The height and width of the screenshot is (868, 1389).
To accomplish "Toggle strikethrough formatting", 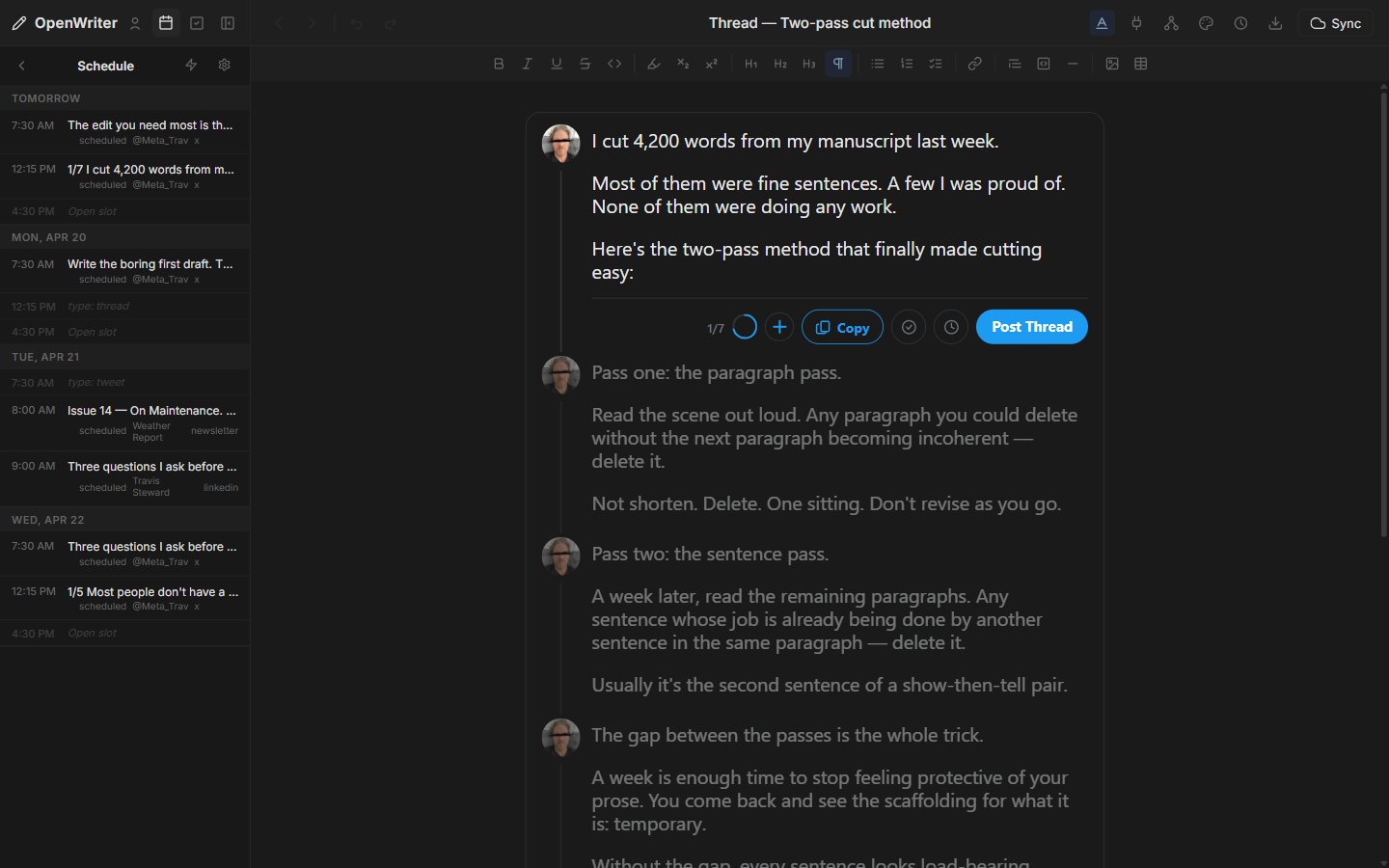I will click(x=586, y=64).
